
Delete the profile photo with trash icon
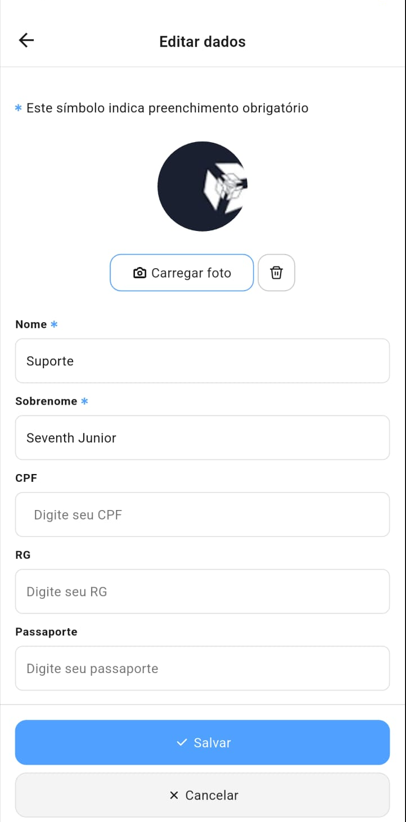276,273
